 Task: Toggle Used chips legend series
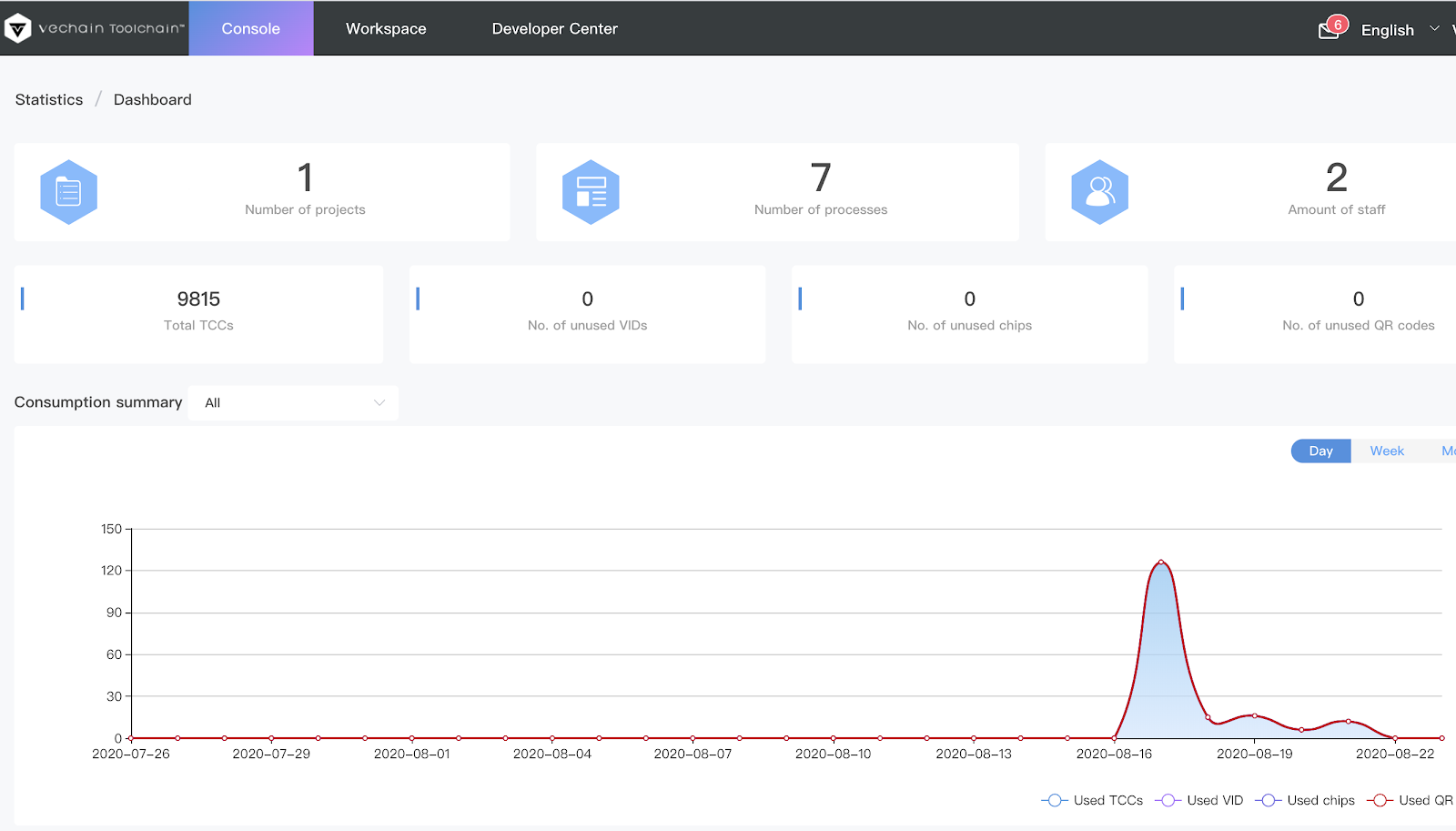tap(1305, 800)
